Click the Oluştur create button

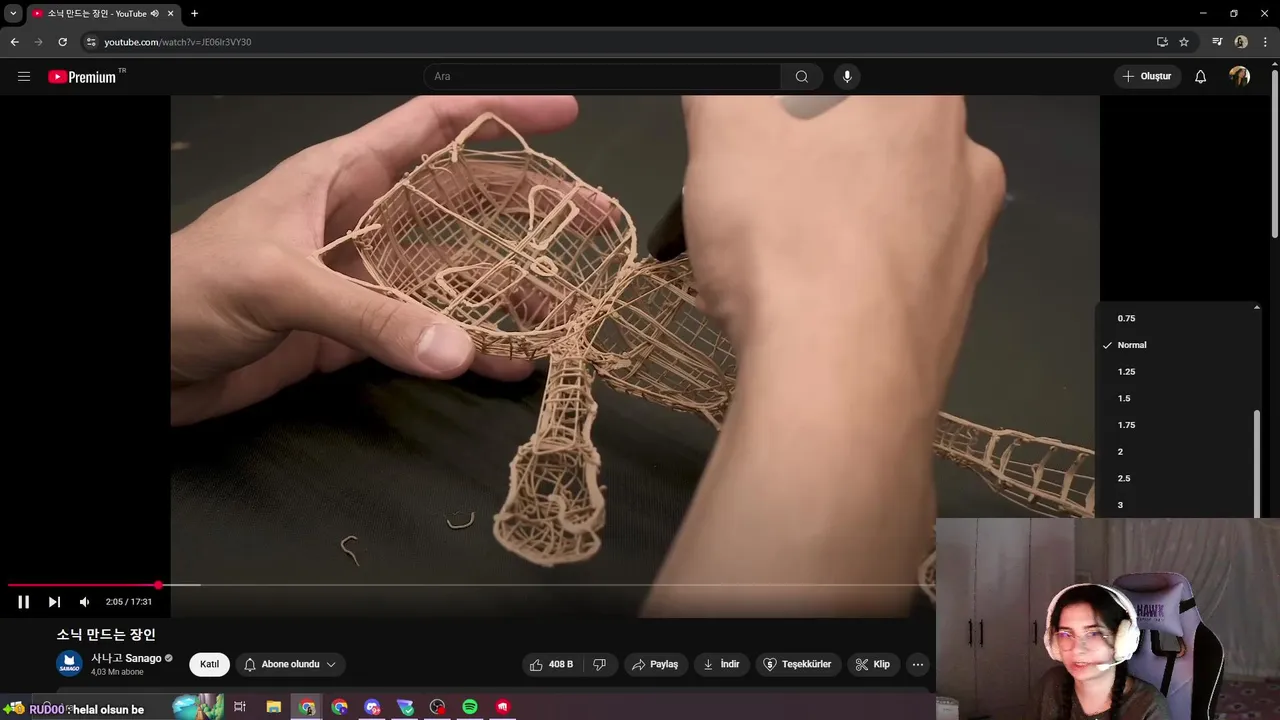pos(1147,76)
